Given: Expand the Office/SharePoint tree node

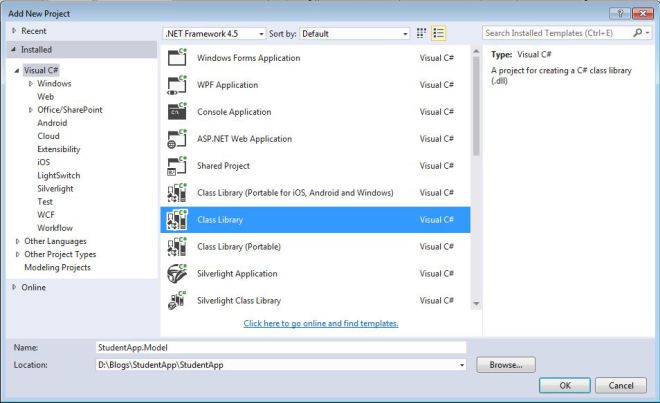Looking at the screenshot, I should (30, 110).
